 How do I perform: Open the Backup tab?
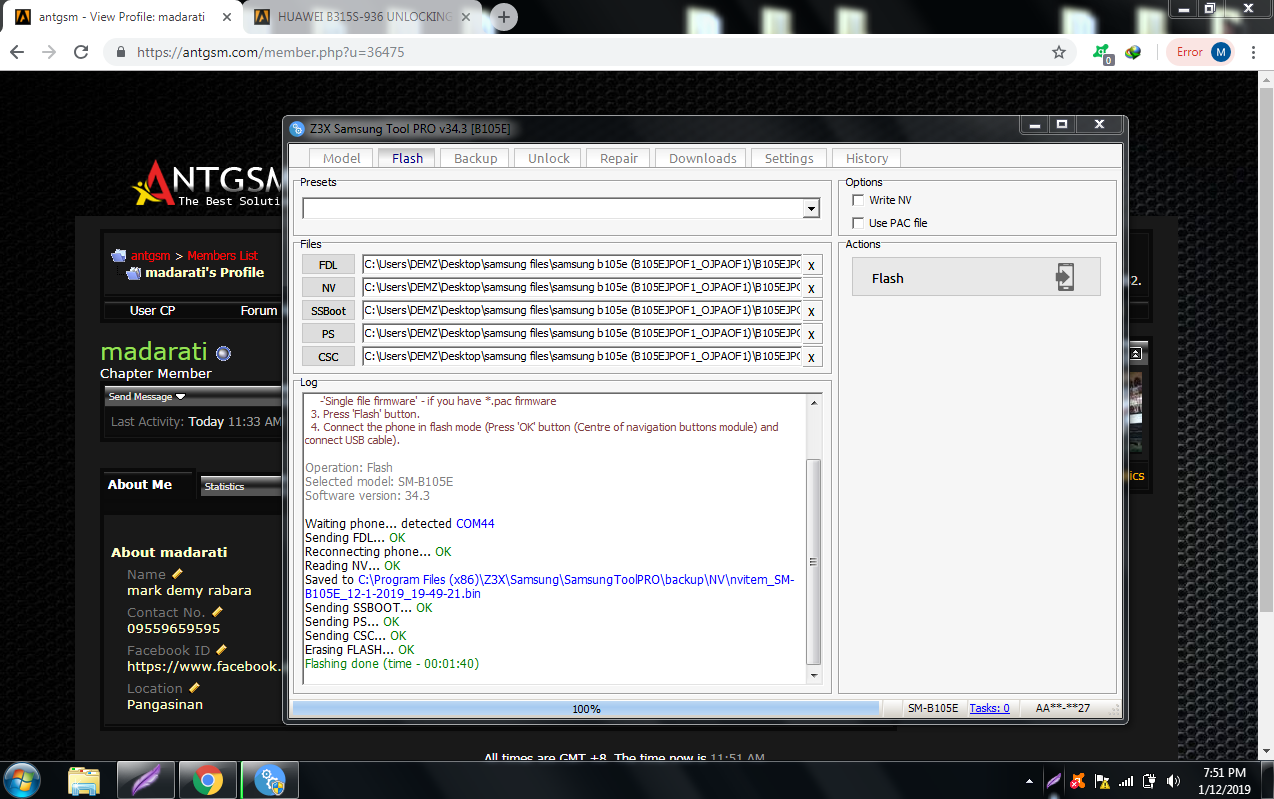point(476,158)
